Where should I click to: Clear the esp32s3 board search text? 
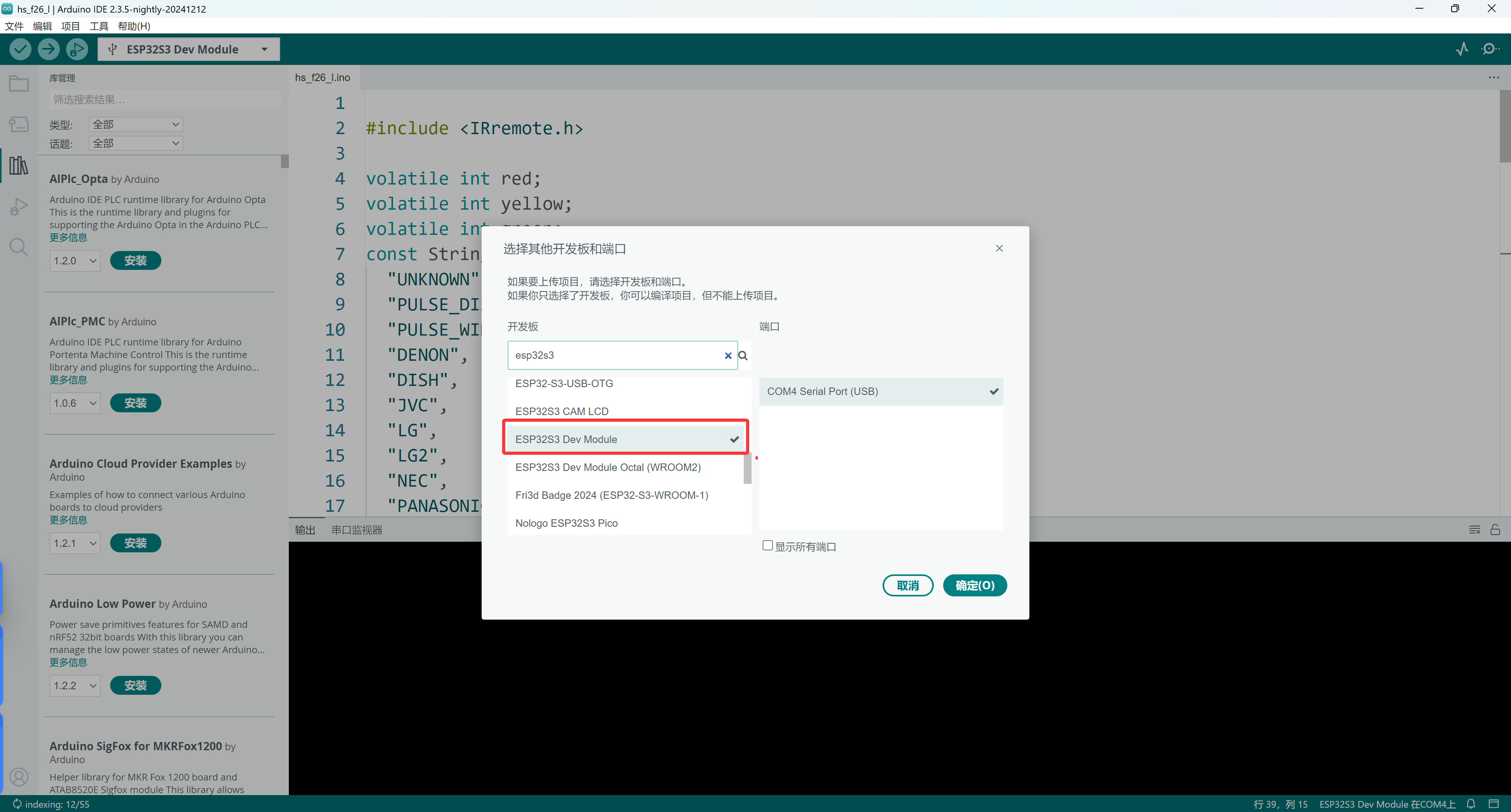click(x=728, y=355)
